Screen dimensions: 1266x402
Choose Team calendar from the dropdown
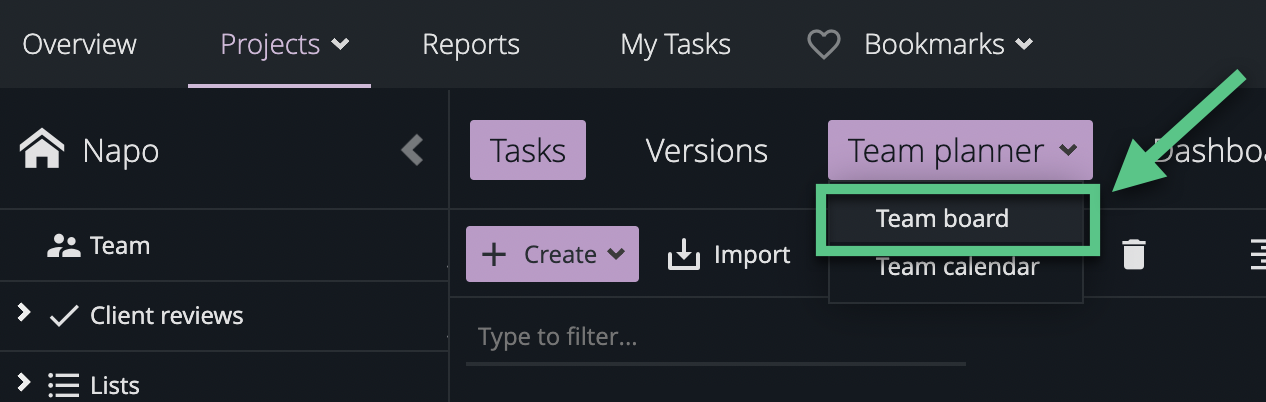point(957,268)
